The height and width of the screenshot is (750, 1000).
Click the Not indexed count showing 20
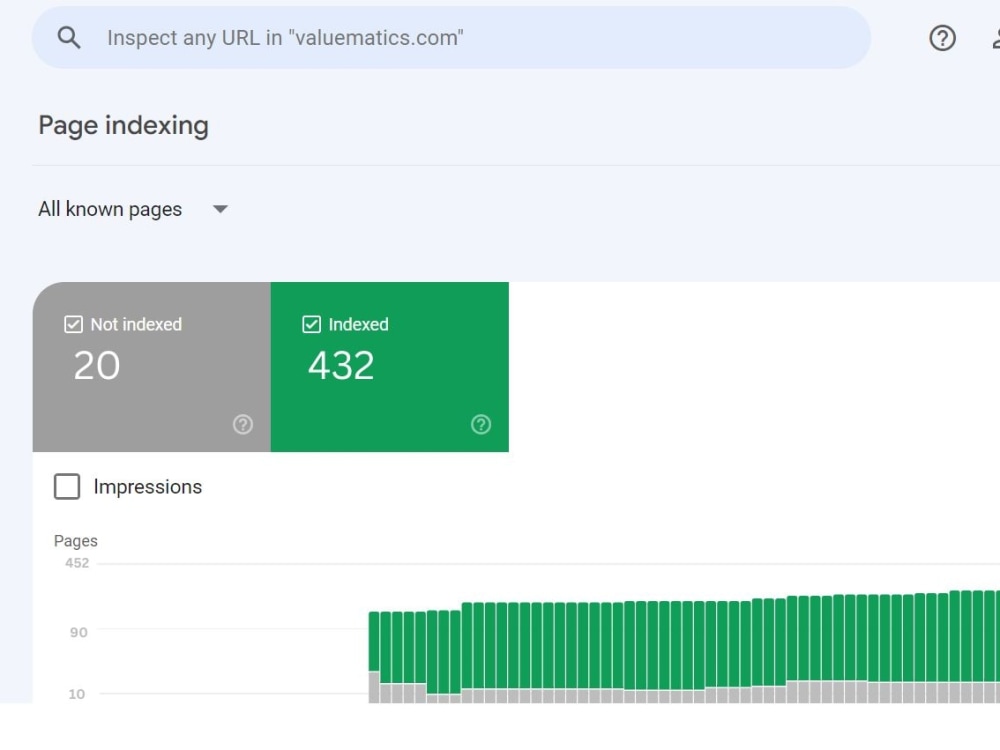coord(96,366)
